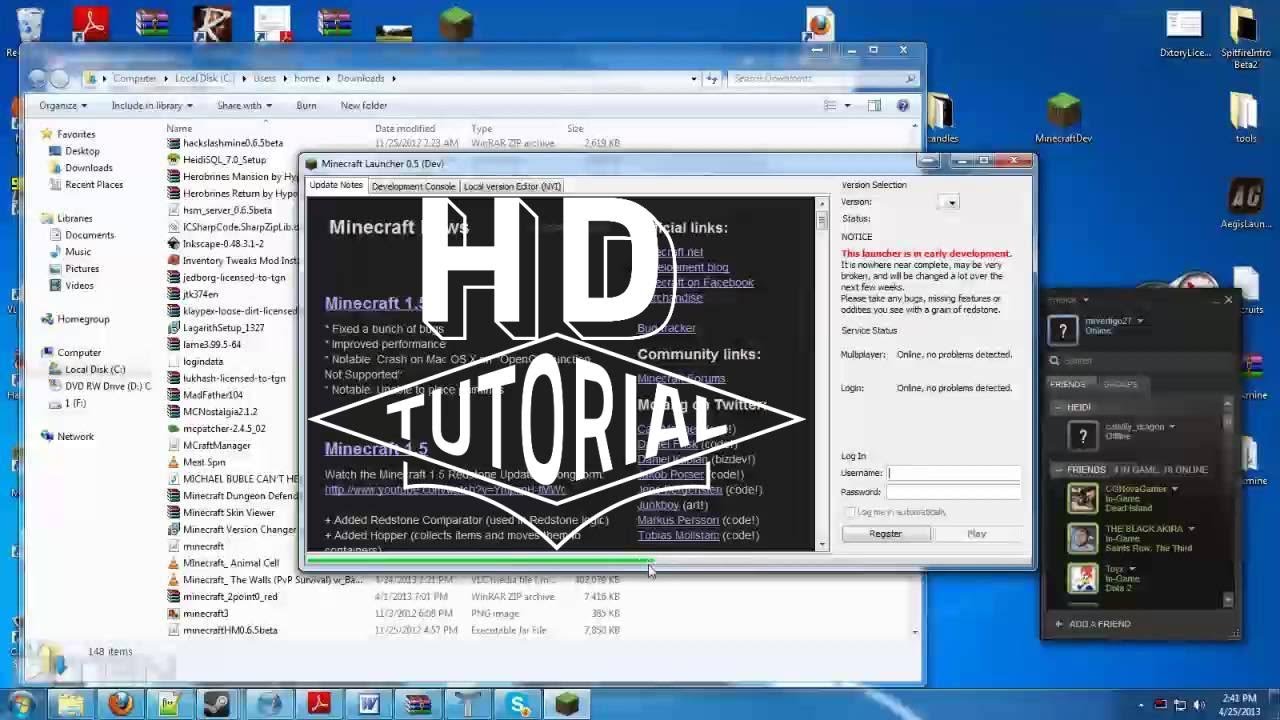Viewport: 1280px width, 720px height.
Task: Open the AegisLauncher desktop icon
Action: (x=1245, y=203)
